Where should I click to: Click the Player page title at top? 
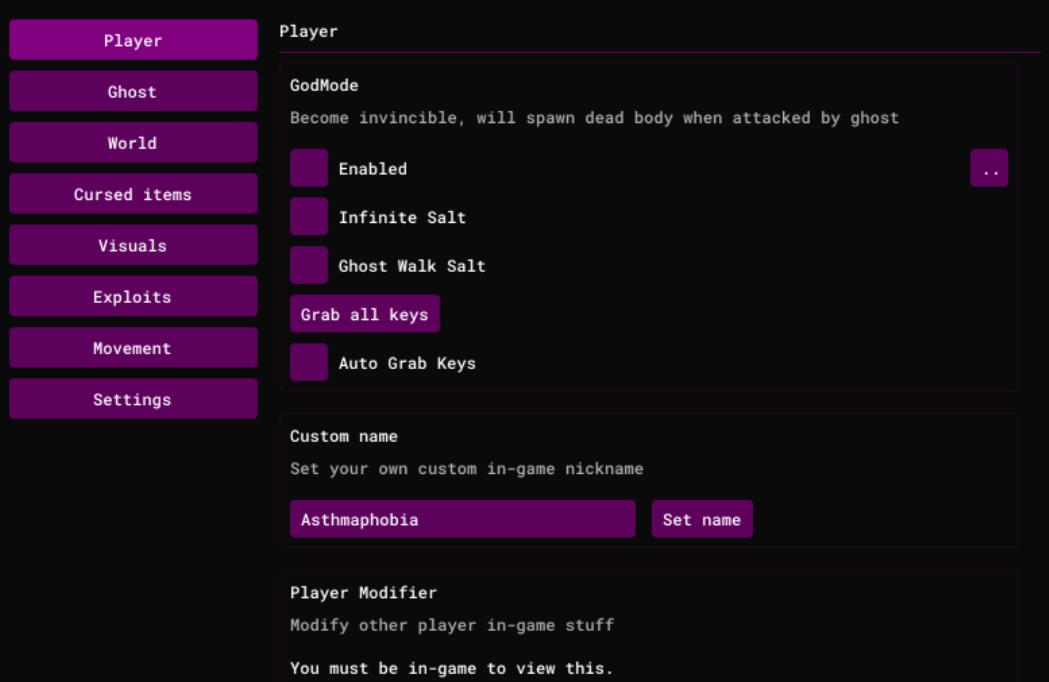click(308, 31)
